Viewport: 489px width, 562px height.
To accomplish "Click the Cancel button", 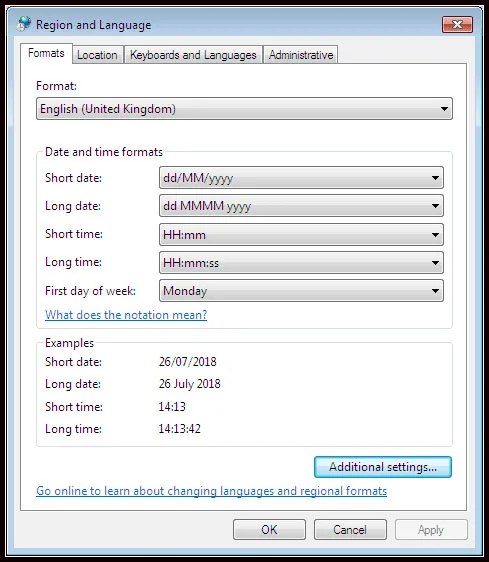I will pos(350,529).
